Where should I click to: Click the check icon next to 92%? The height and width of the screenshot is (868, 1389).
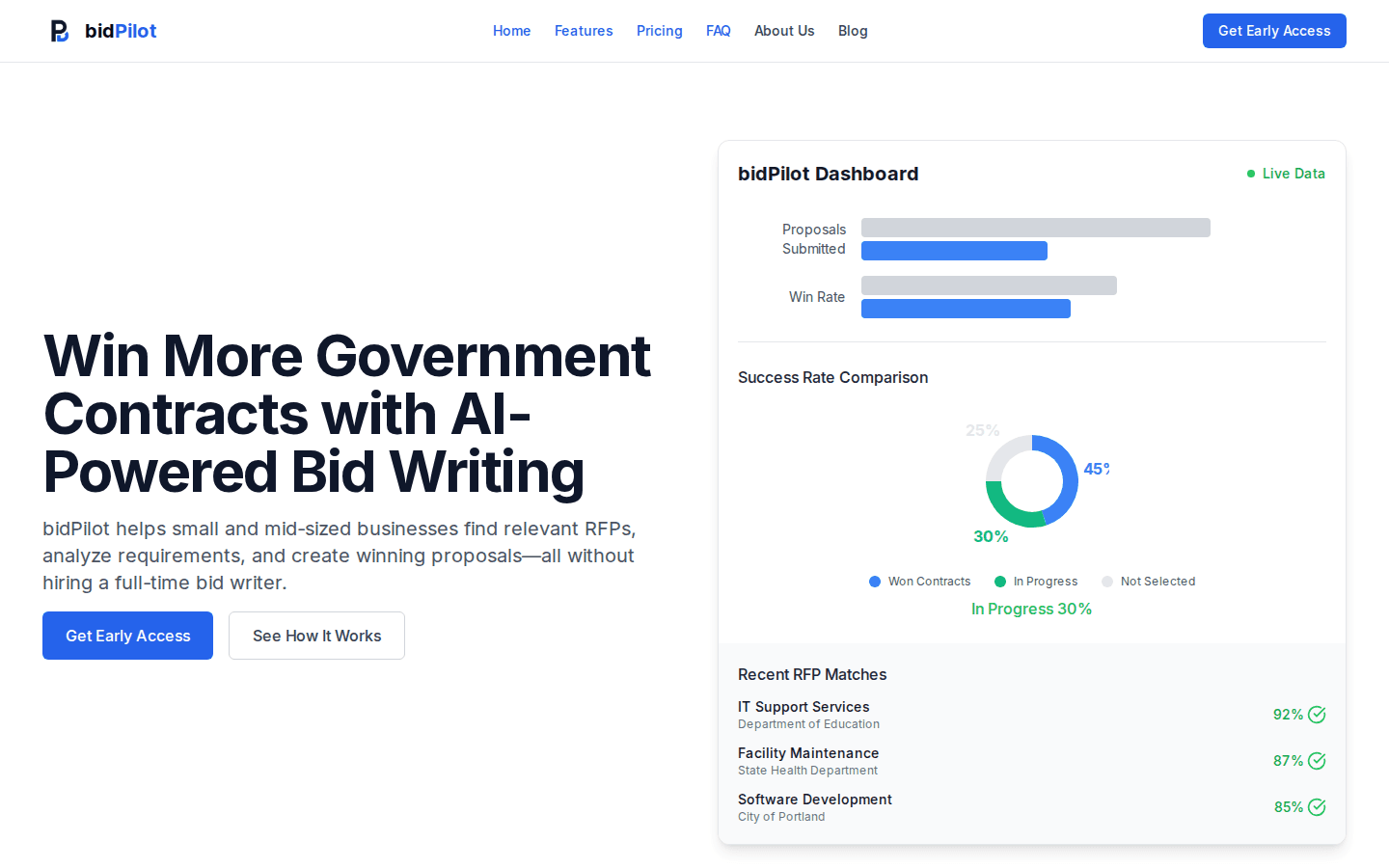click(1317, 715)
